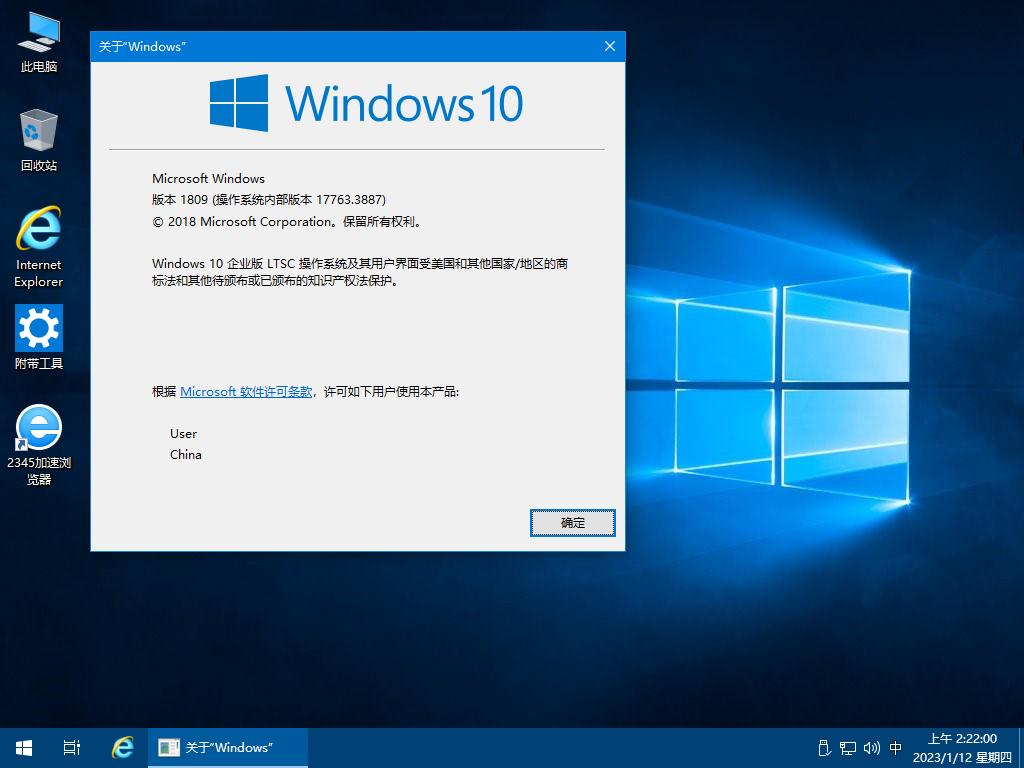Click the Windows 10 企业版 LTSC paragraph
This screenshot has width=1024, height=768.
click(x=360, y=272)
